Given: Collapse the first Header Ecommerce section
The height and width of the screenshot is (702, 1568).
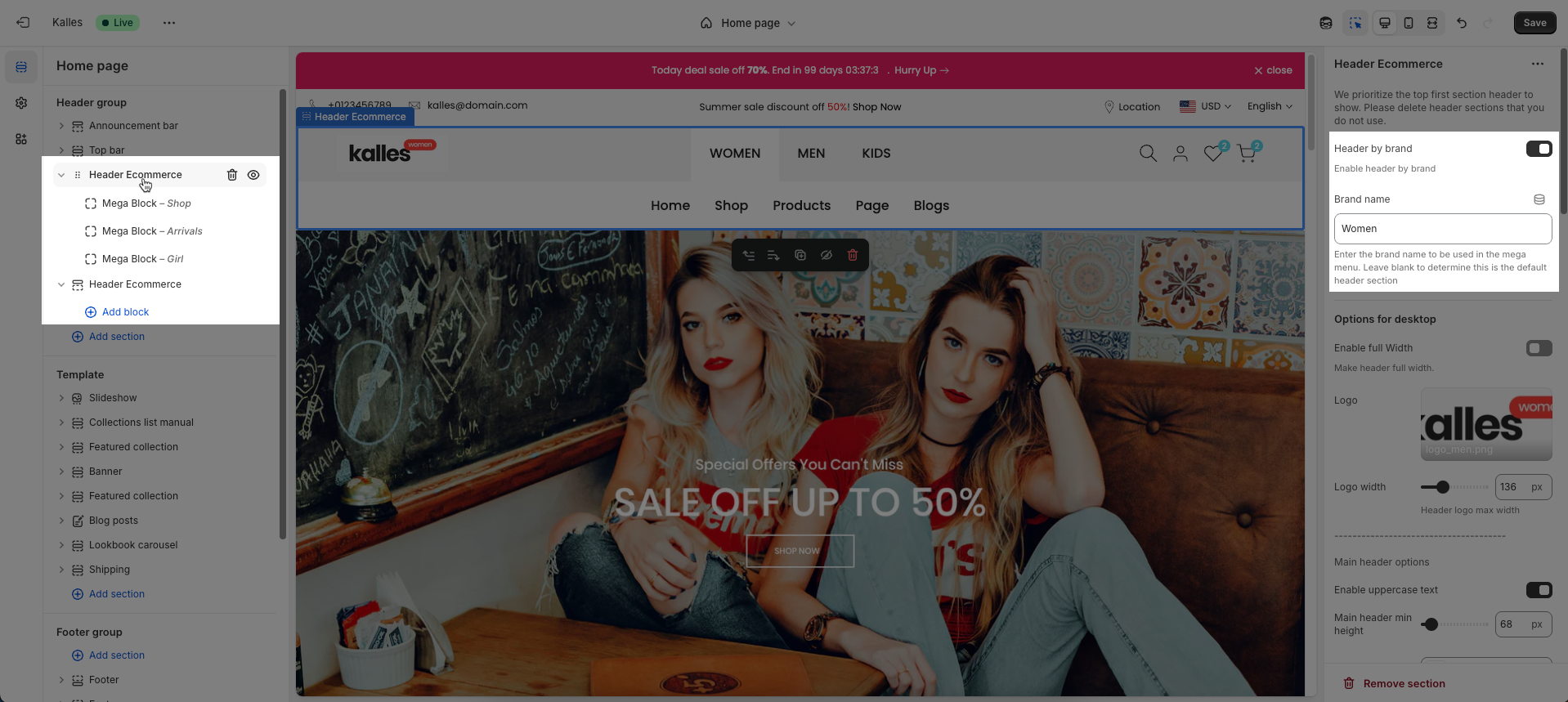Looking at the screenshot, I should point(61,175).
